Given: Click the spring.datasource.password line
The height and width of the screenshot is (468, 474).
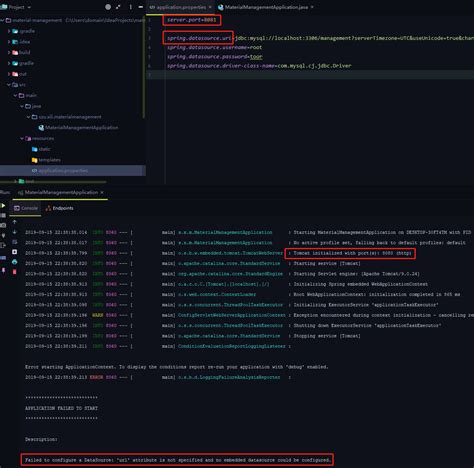Looking at the screenshot, I should [214, 57].
